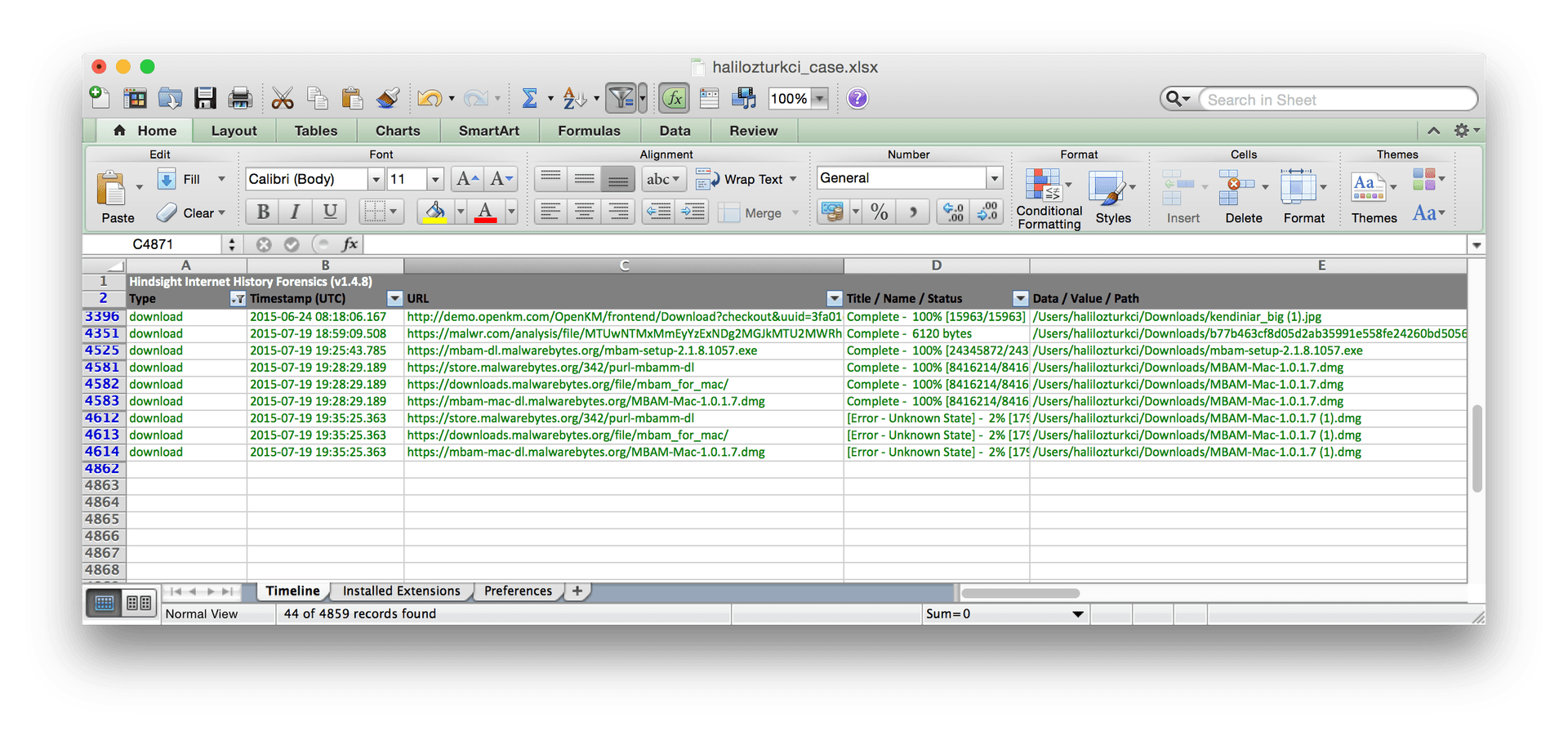
Task: Switch to the Formulas ribbon tab
Action: 589,131
